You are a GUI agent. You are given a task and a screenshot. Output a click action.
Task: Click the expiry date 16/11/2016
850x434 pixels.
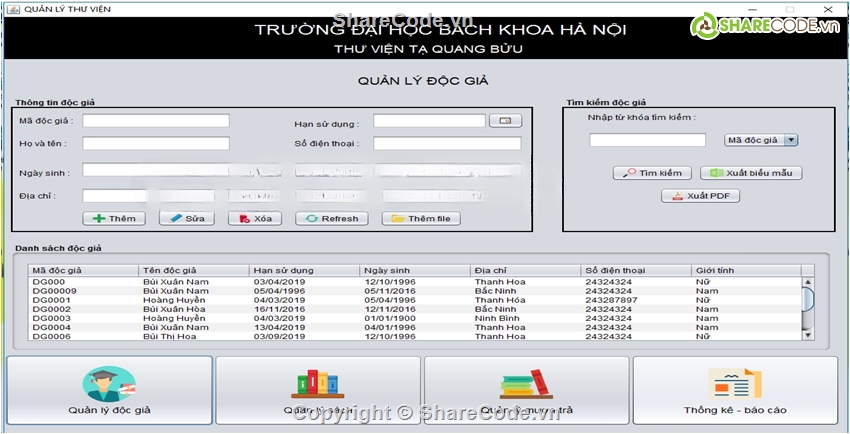[x=279, y=309]
